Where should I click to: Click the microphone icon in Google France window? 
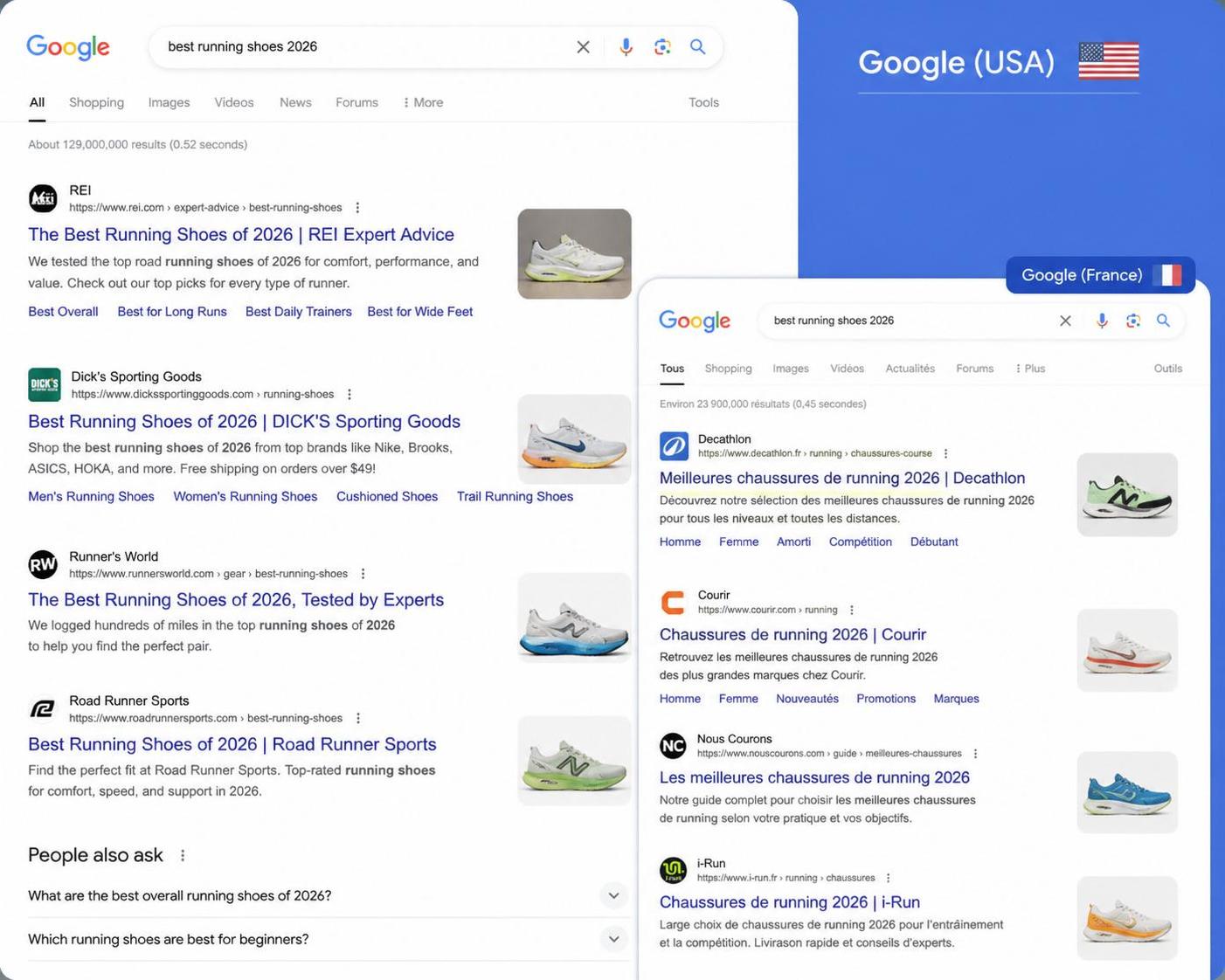1102,321
